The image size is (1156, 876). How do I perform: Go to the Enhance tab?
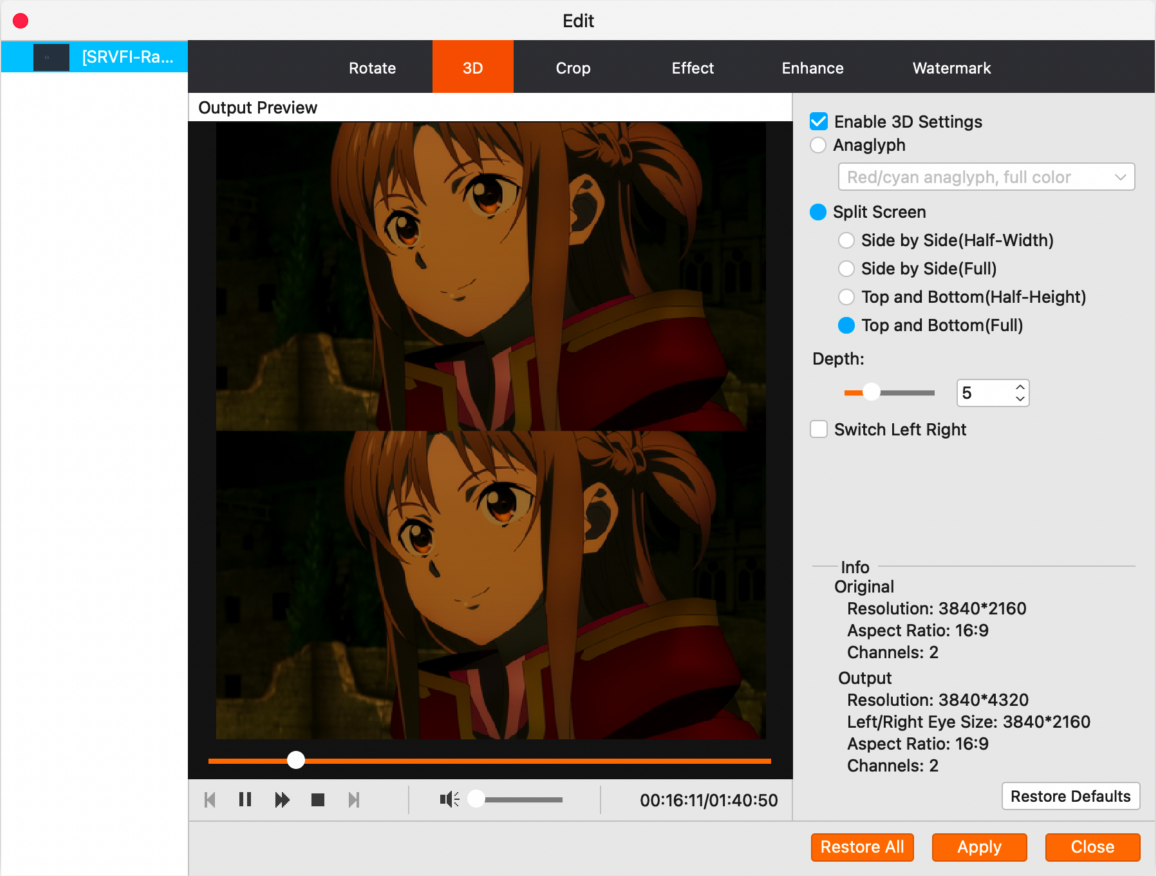click(812, 68)
